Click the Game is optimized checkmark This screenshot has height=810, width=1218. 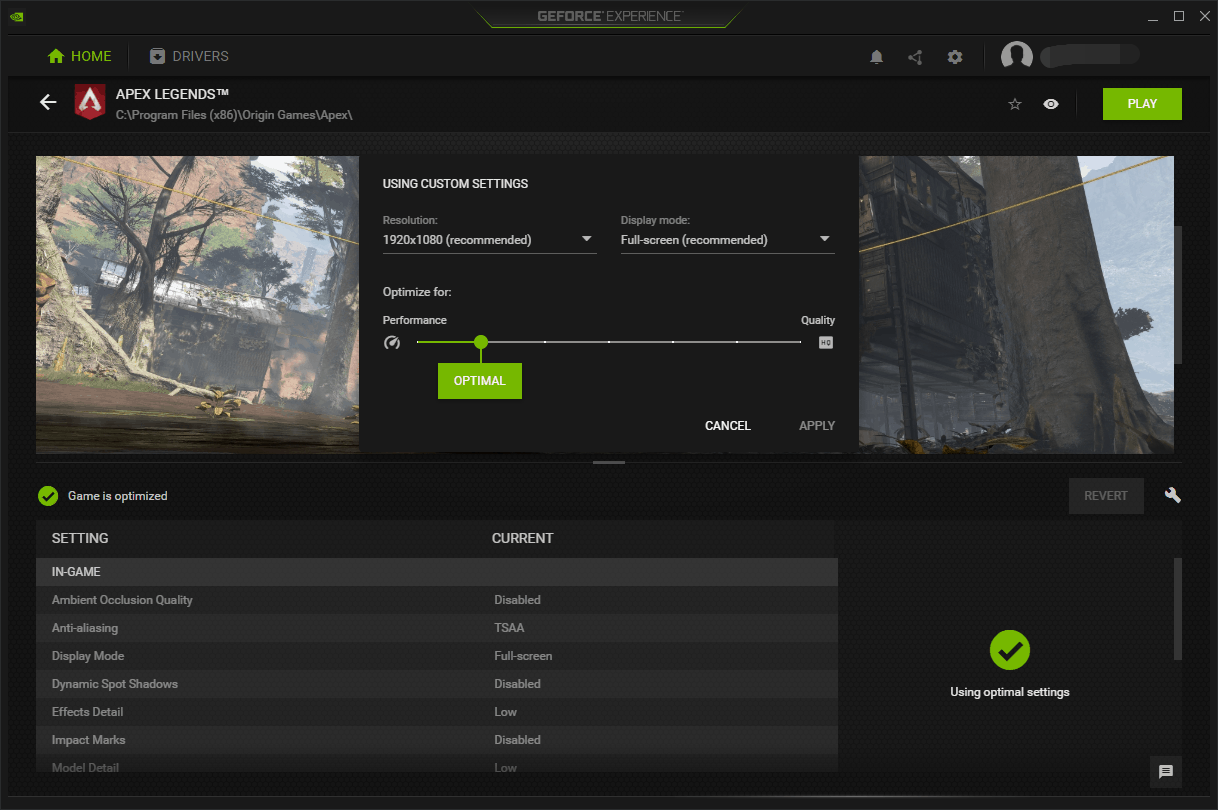pyautogui.click(x=47, y=496)
